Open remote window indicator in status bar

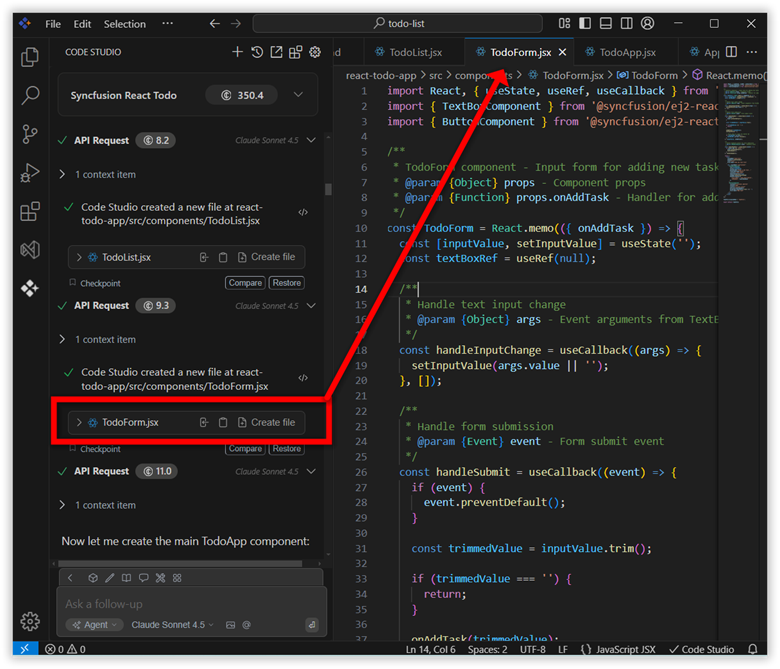[x=25, y=649]
